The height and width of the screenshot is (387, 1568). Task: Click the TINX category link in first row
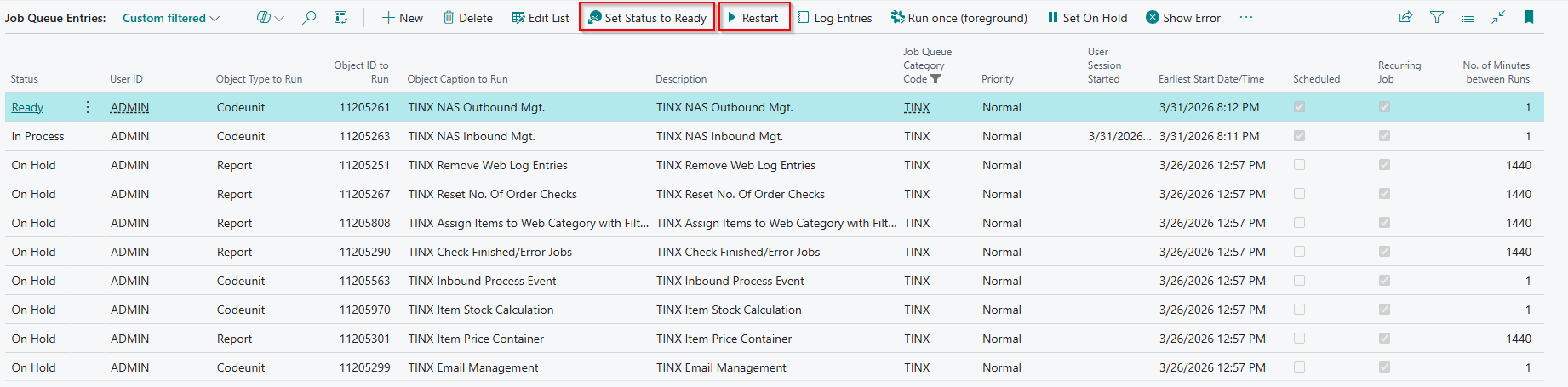917,107
